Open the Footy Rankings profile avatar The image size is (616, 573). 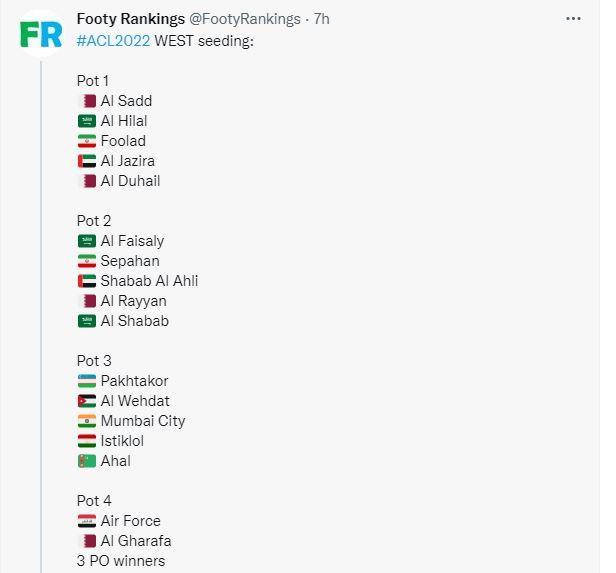point(41,34)
